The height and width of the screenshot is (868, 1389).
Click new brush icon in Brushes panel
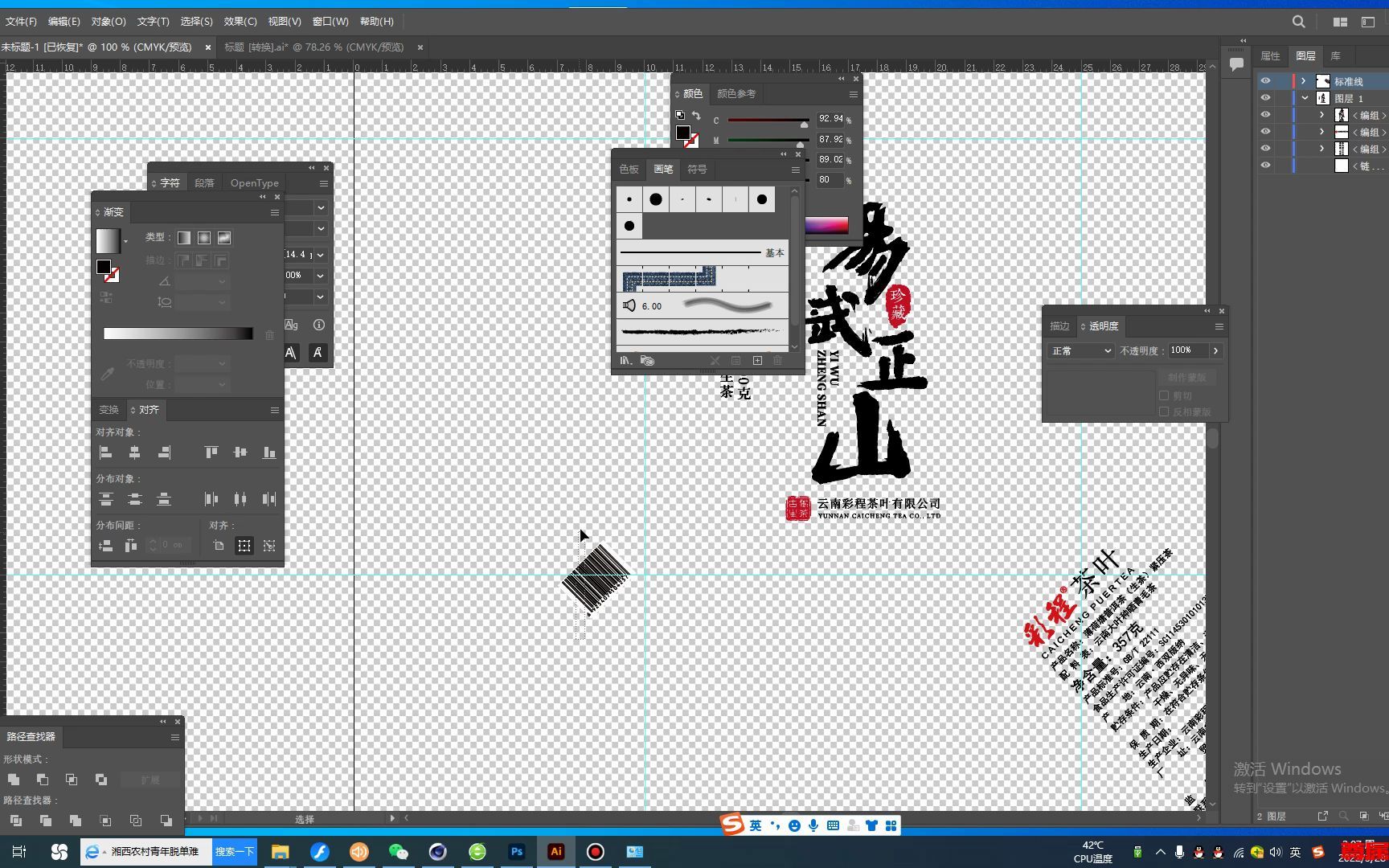[757, 361]
